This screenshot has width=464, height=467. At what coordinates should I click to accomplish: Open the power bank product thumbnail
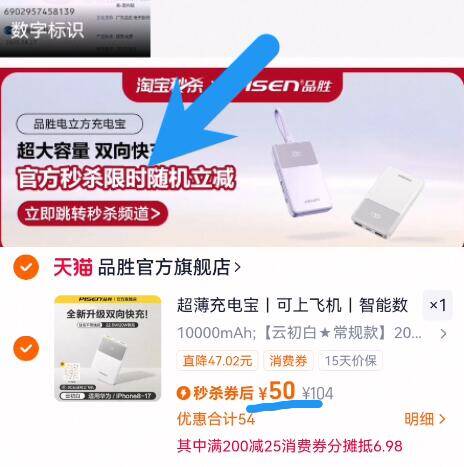click(x=108, y=348)
